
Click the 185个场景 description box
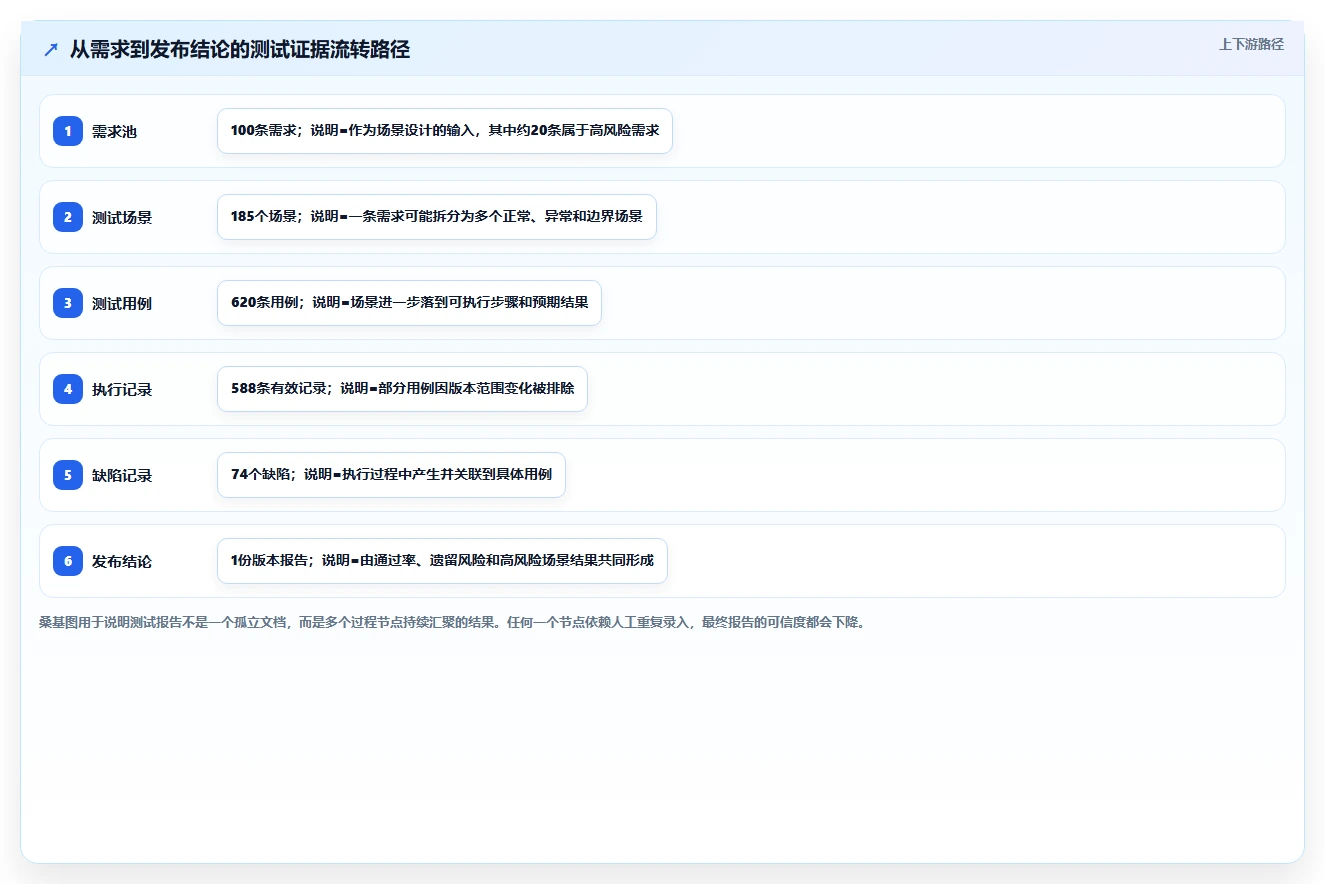437,217
